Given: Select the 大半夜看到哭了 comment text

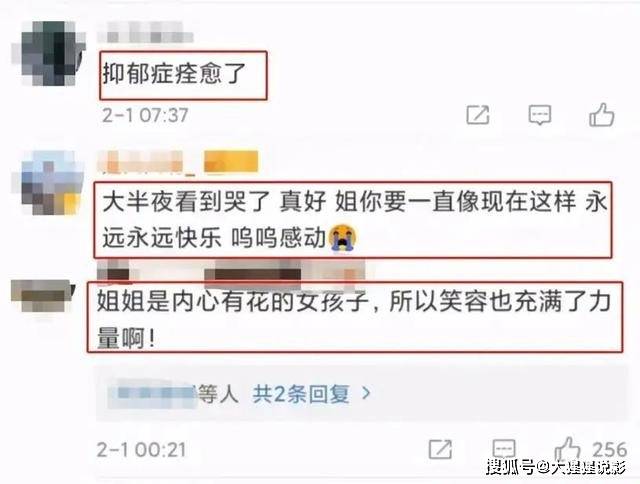Looking at the screenshot, I should (x=353, y=220).
